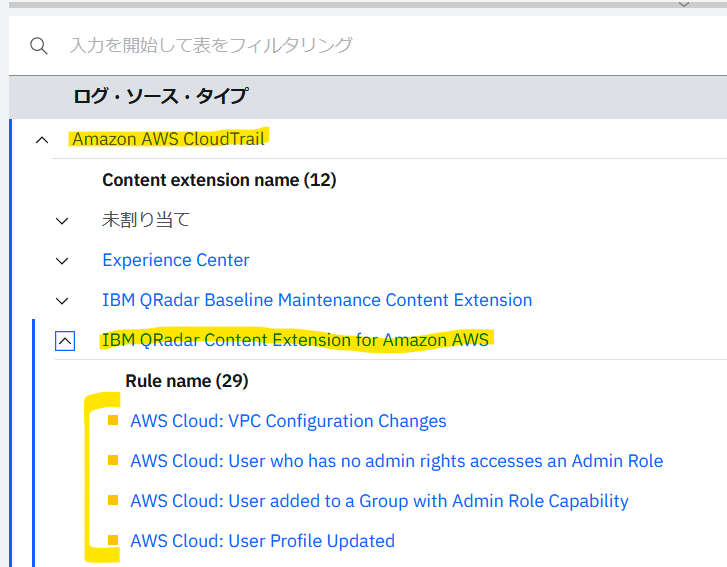Expand the Experience Center extension
Image resolution: width=727 pixels, height=567 pixels.
pos(62,261)
